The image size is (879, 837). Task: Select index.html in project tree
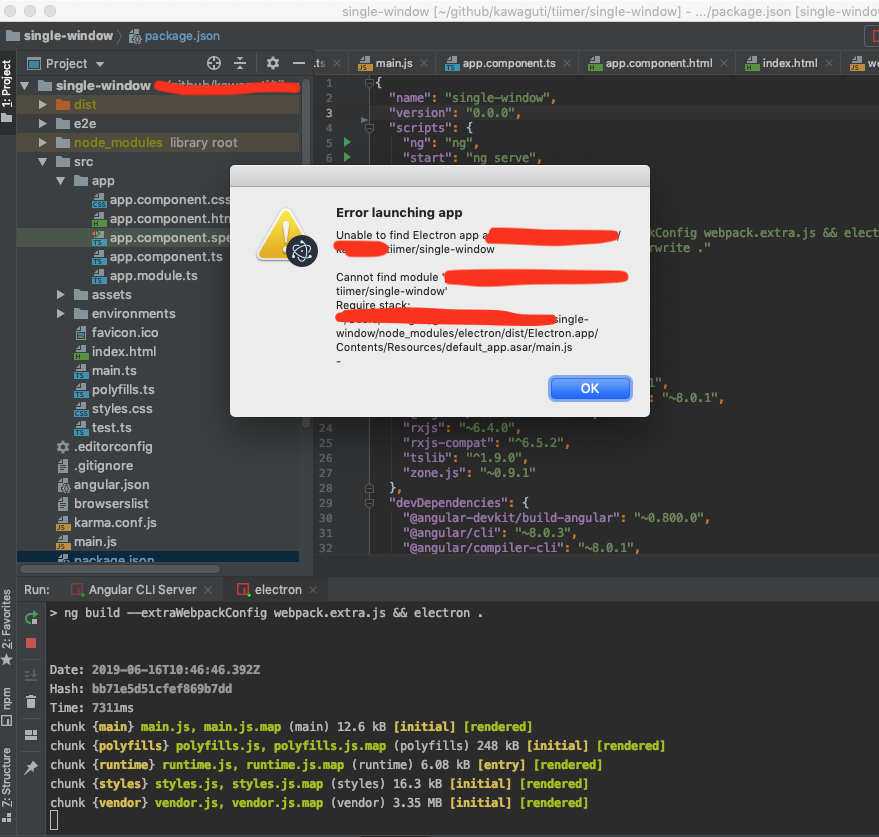pyautogui.click(x=124, y=352)
